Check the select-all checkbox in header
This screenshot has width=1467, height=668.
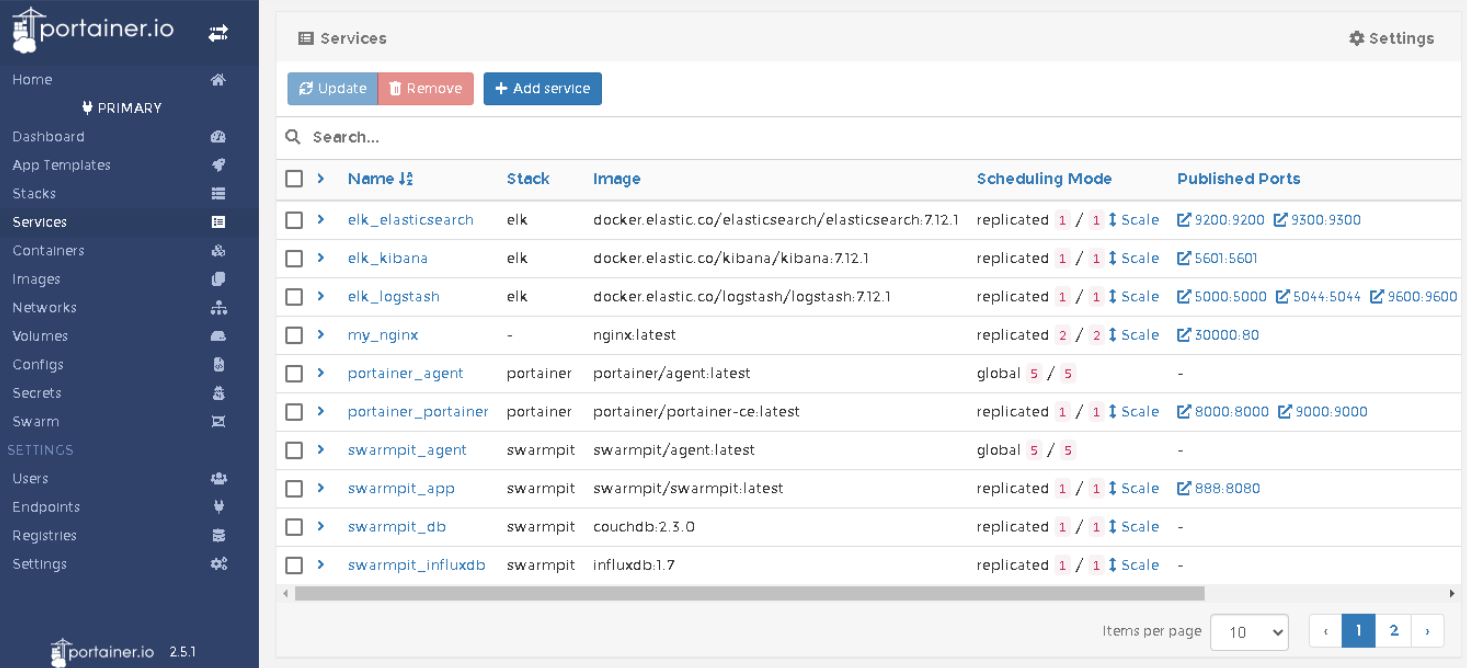(x=294, y=178)
